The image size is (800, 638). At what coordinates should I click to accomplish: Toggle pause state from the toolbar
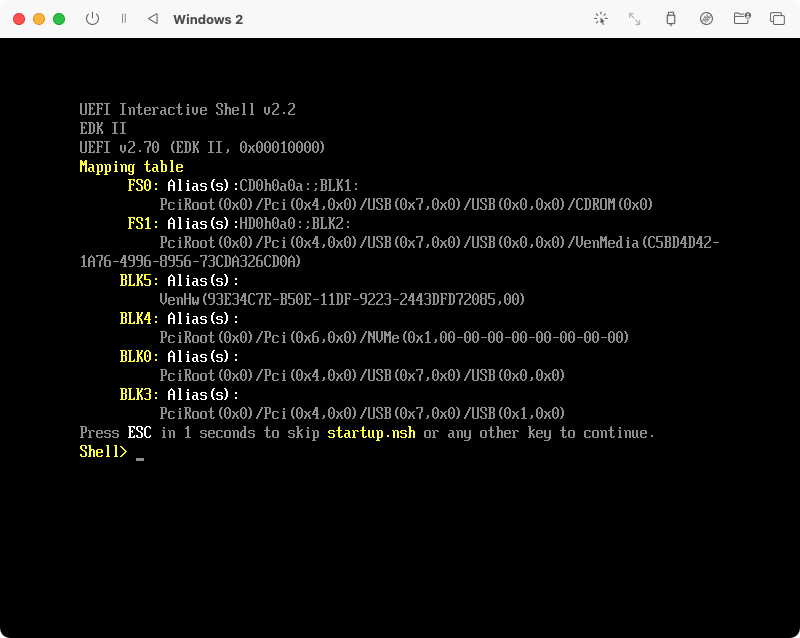[x=124, y=18]
